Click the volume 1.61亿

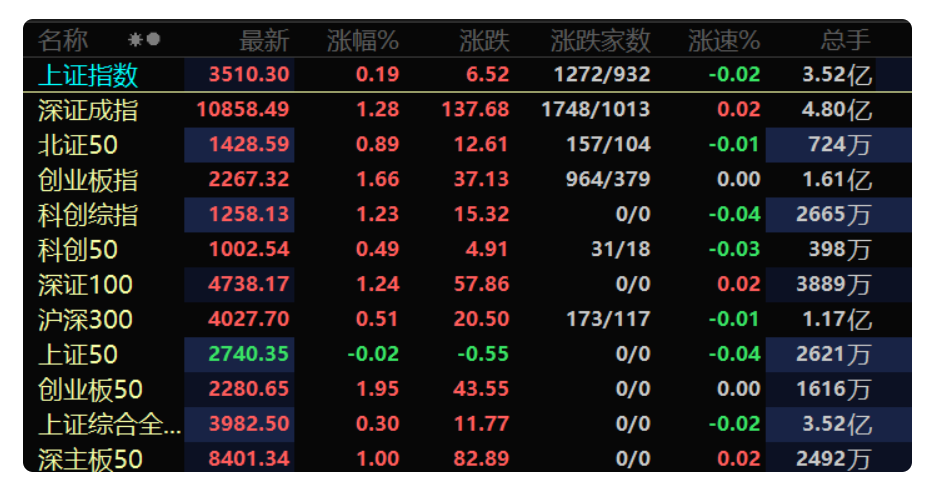pos(837,179)
